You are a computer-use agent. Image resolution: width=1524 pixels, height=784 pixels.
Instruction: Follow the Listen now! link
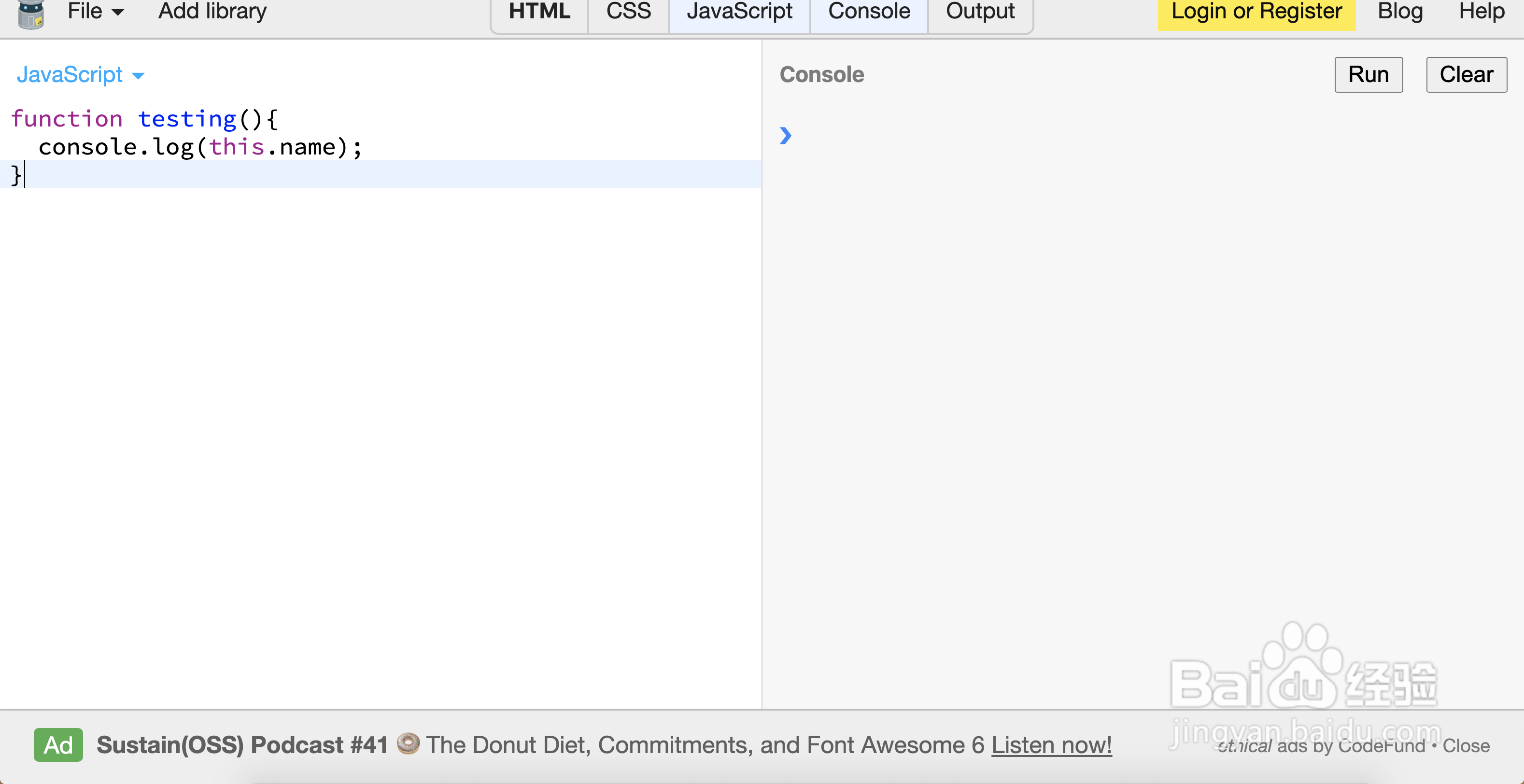(1051, 745)
